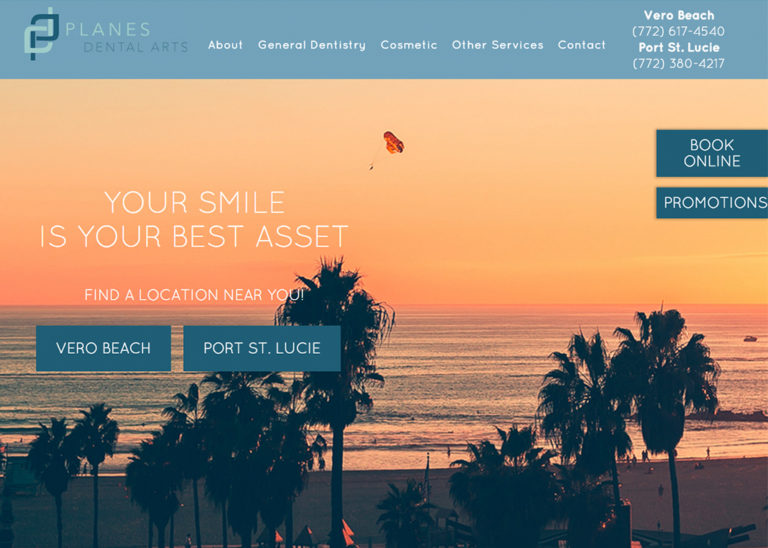Image resolution: width=768 pixels, height=548 pixels.
Task: Click the Your Smile Is Your Best Asset headline
Action: (194, 219)
